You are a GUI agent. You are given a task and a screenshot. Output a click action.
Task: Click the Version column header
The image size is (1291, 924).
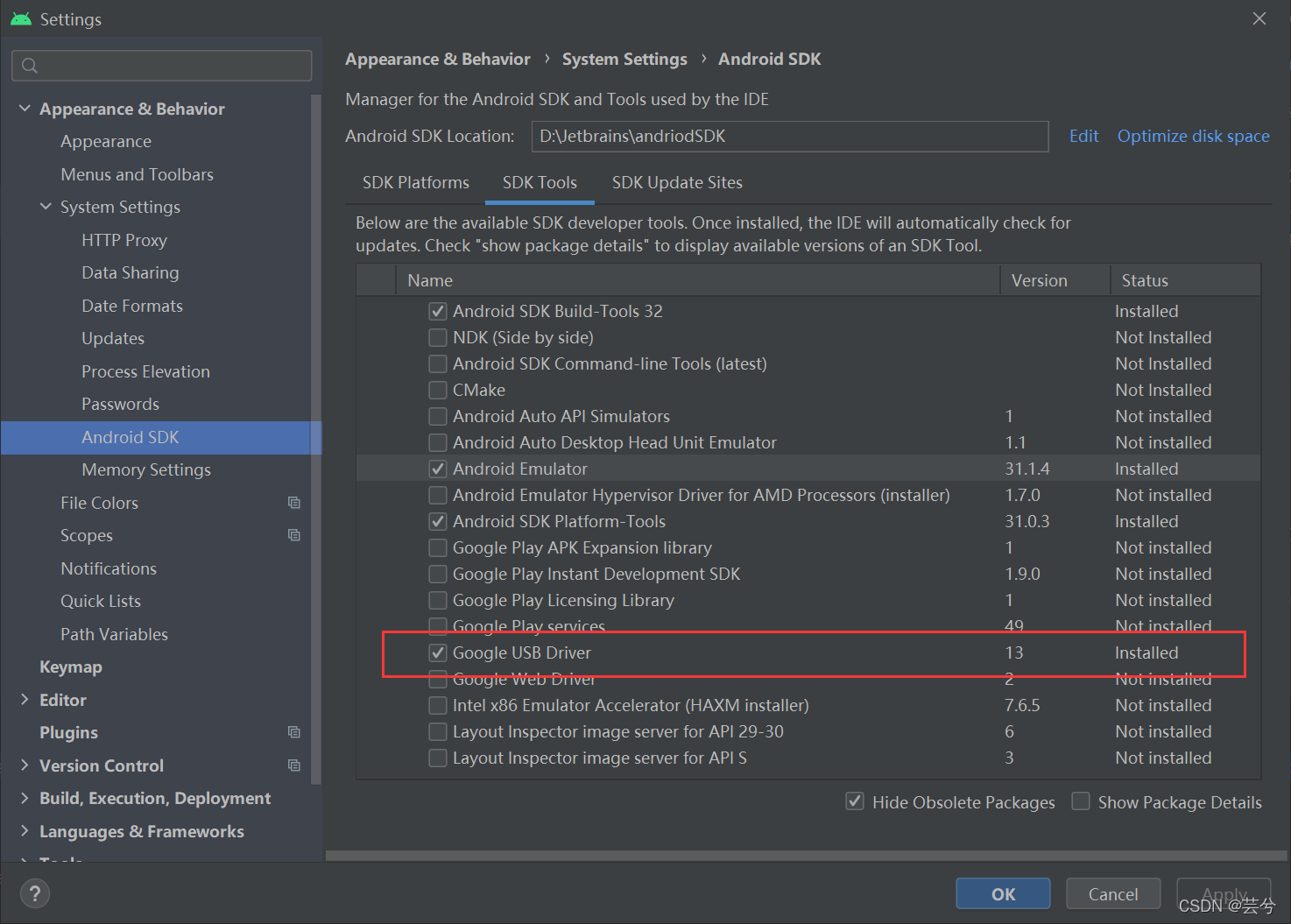(x=1055, y=280)
